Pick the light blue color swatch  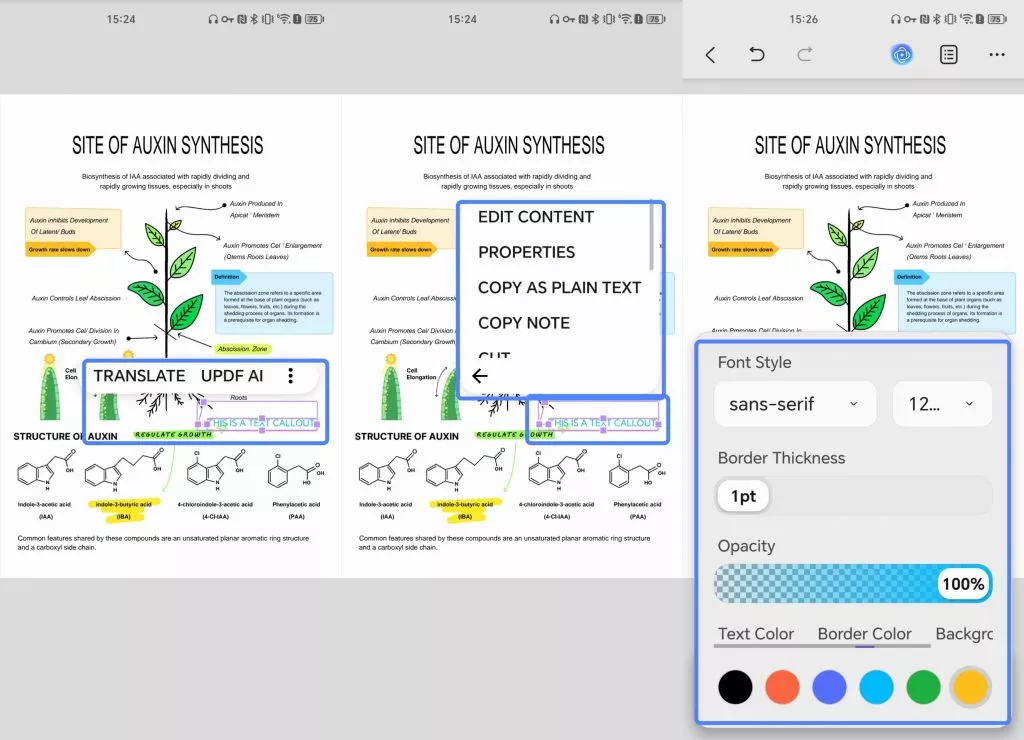pyautogui.click(x=876, y=687)
